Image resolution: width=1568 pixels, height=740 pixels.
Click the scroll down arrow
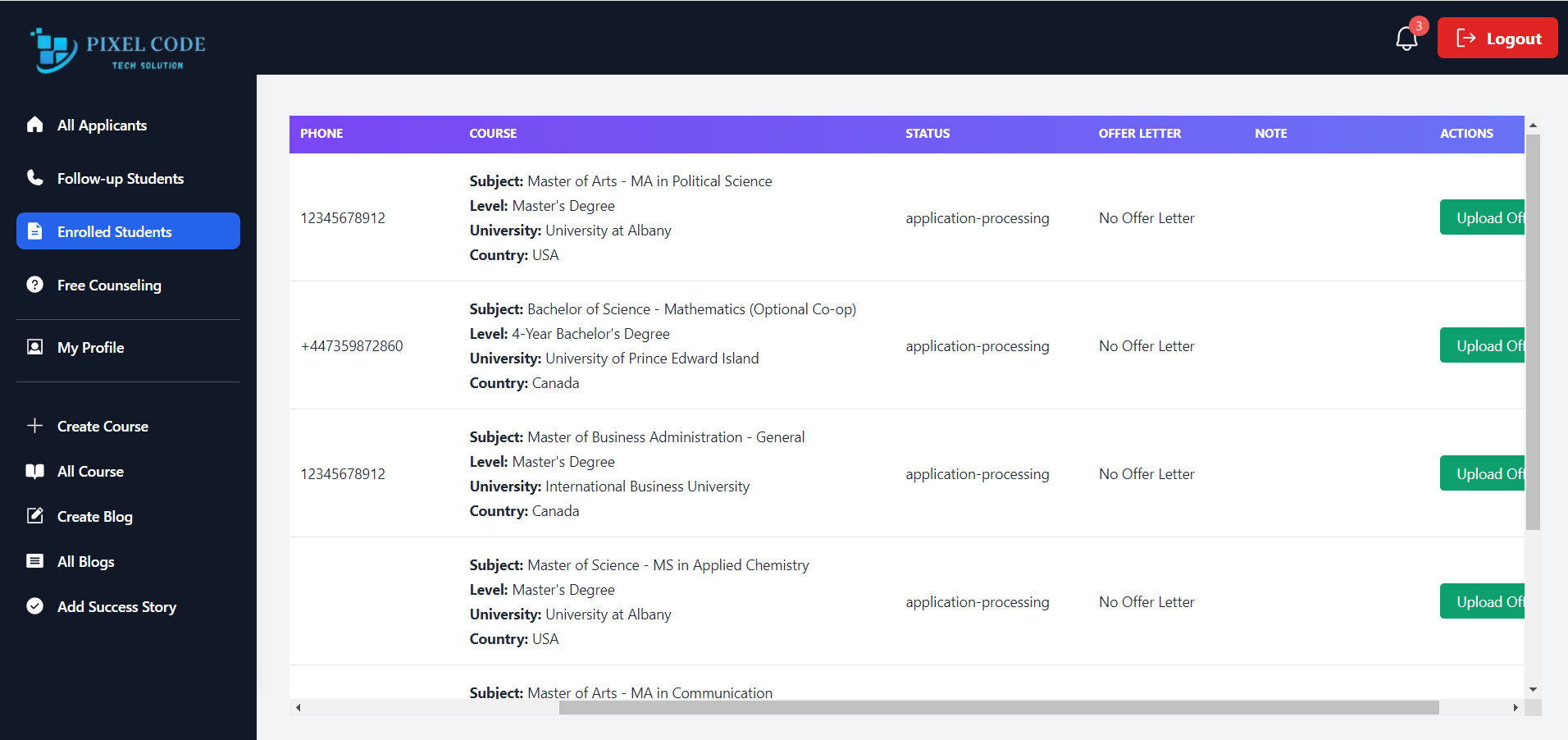pyautogui.click(x=1533, y=690)
